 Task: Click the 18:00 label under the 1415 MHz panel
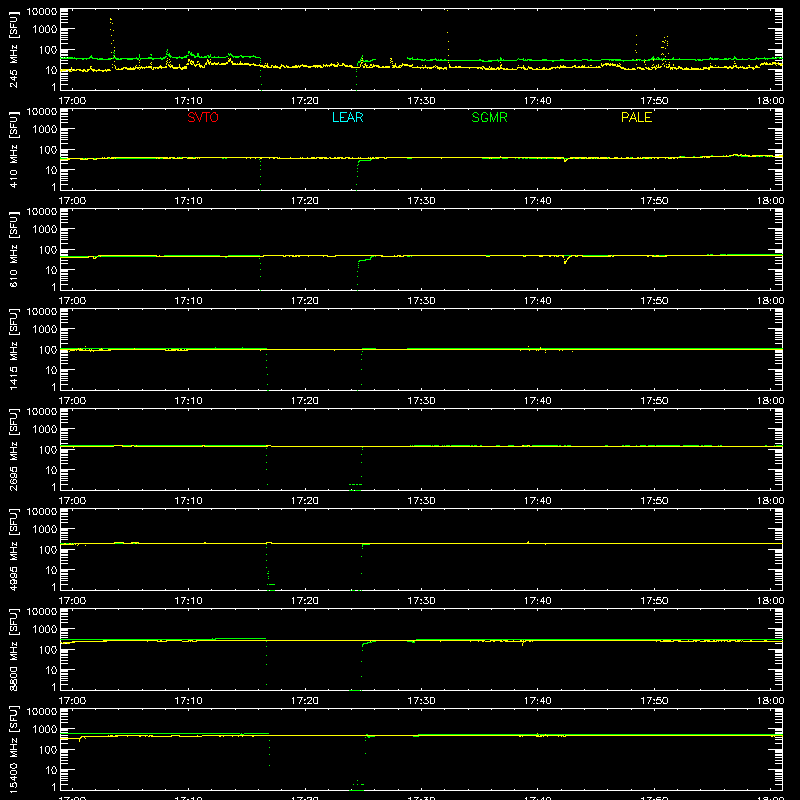click(x=770, y=401)
